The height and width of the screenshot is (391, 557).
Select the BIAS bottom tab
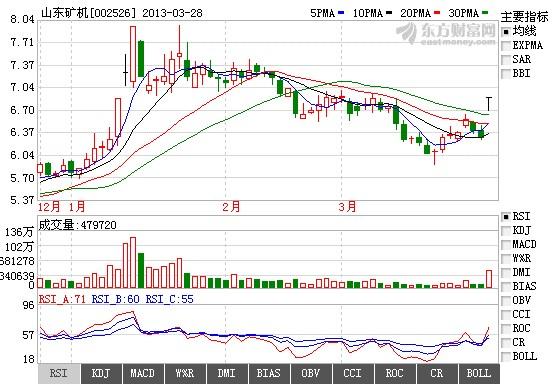coord(269,374)
